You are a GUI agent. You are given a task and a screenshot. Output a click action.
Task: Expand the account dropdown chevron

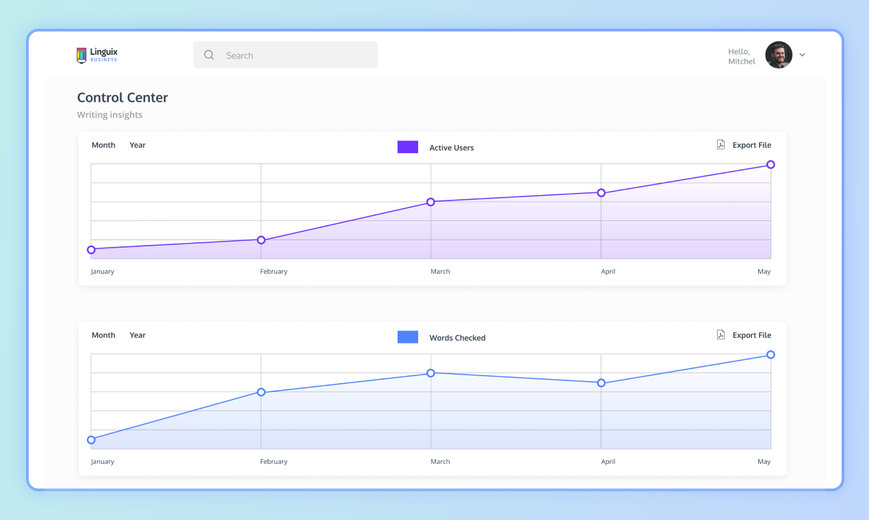click(802, 55)
